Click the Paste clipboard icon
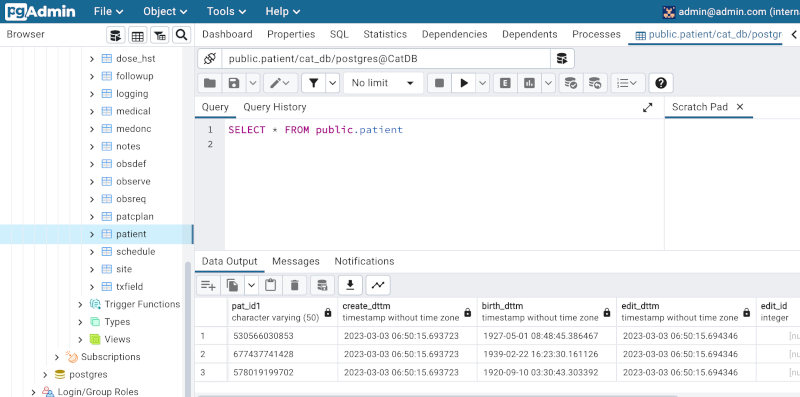The width and height of the screenshot is (800, 397). pyautogui.click(x=270, y=285)
